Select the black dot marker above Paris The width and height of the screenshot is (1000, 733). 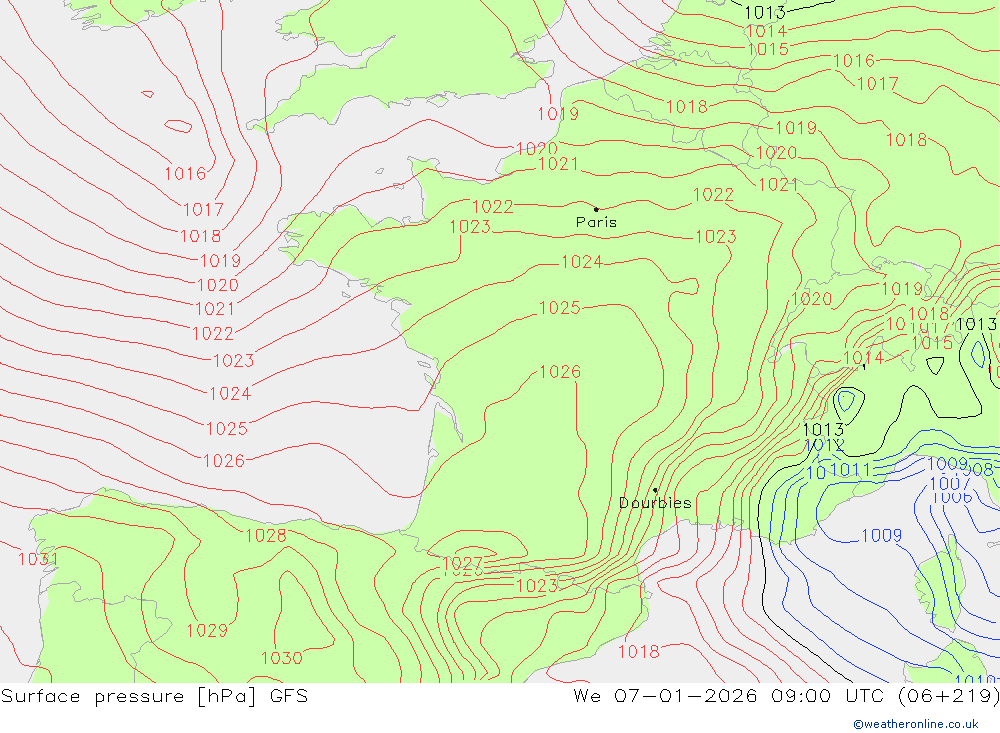click(596, 209)
